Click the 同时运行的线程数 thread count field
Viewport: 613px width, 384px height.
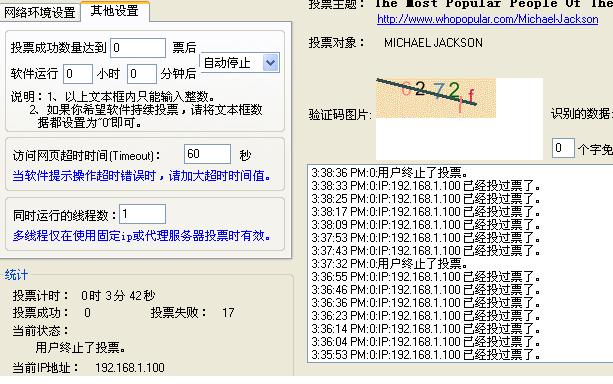(x=142, y=214)
